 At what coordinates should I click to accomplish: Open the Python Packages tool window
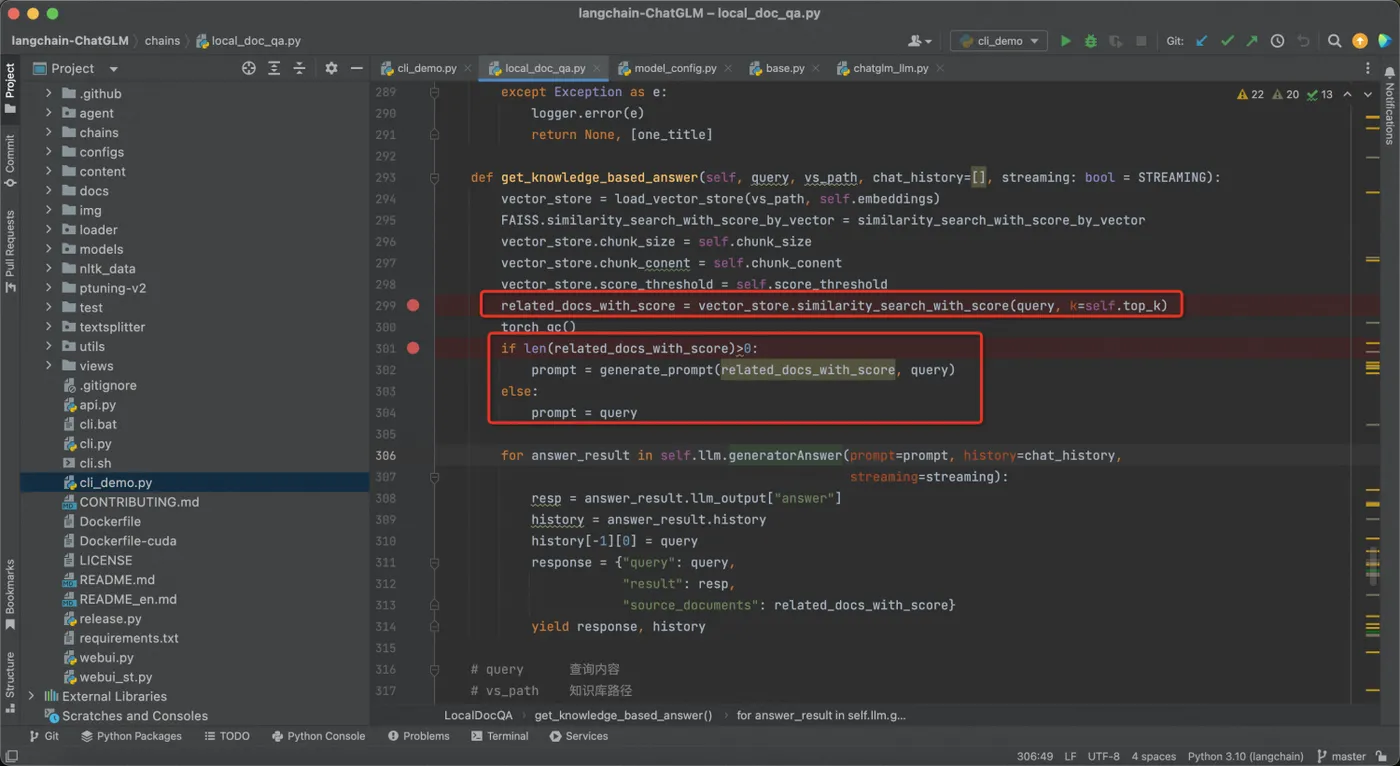pos(131,736)
